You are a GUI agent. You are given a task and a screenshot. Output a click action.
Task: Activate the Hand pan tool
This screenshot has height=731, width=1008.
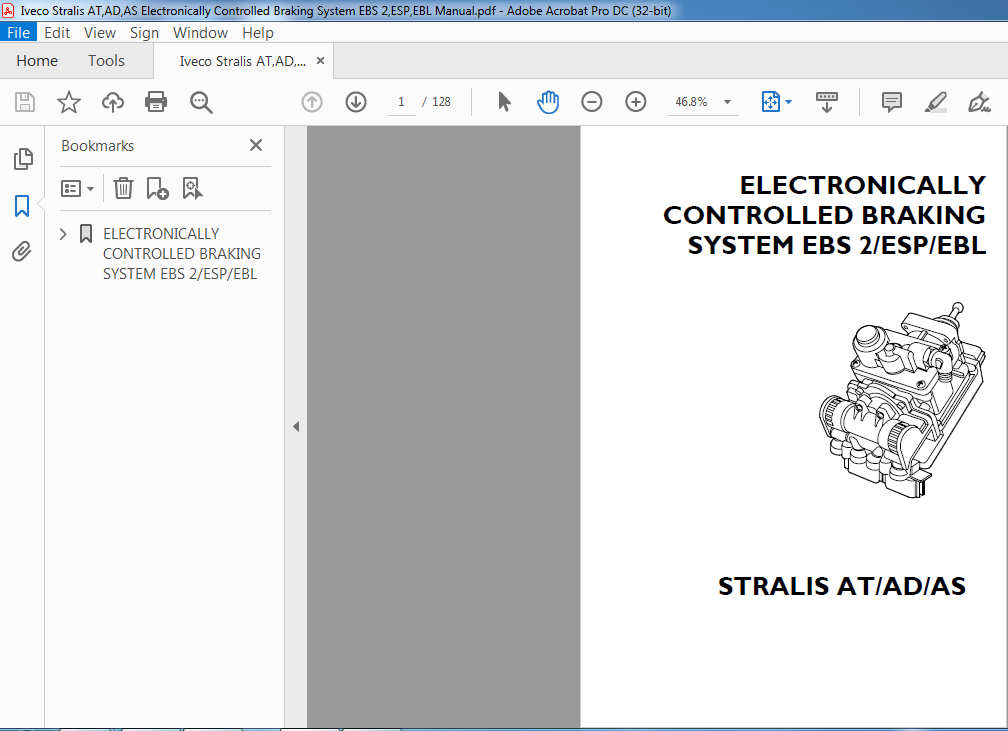pos(548,102)
